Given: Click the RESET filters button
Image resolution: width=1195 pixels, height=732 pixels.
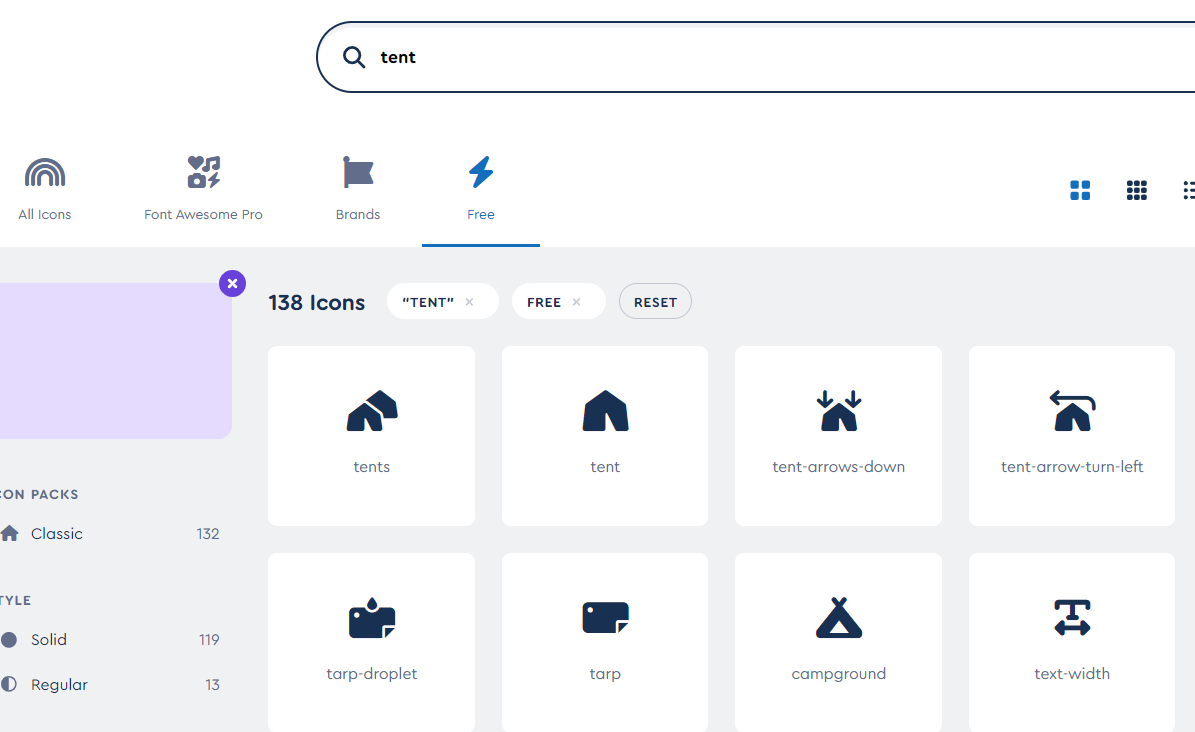Looking at the screenshot, I should 655,301.
